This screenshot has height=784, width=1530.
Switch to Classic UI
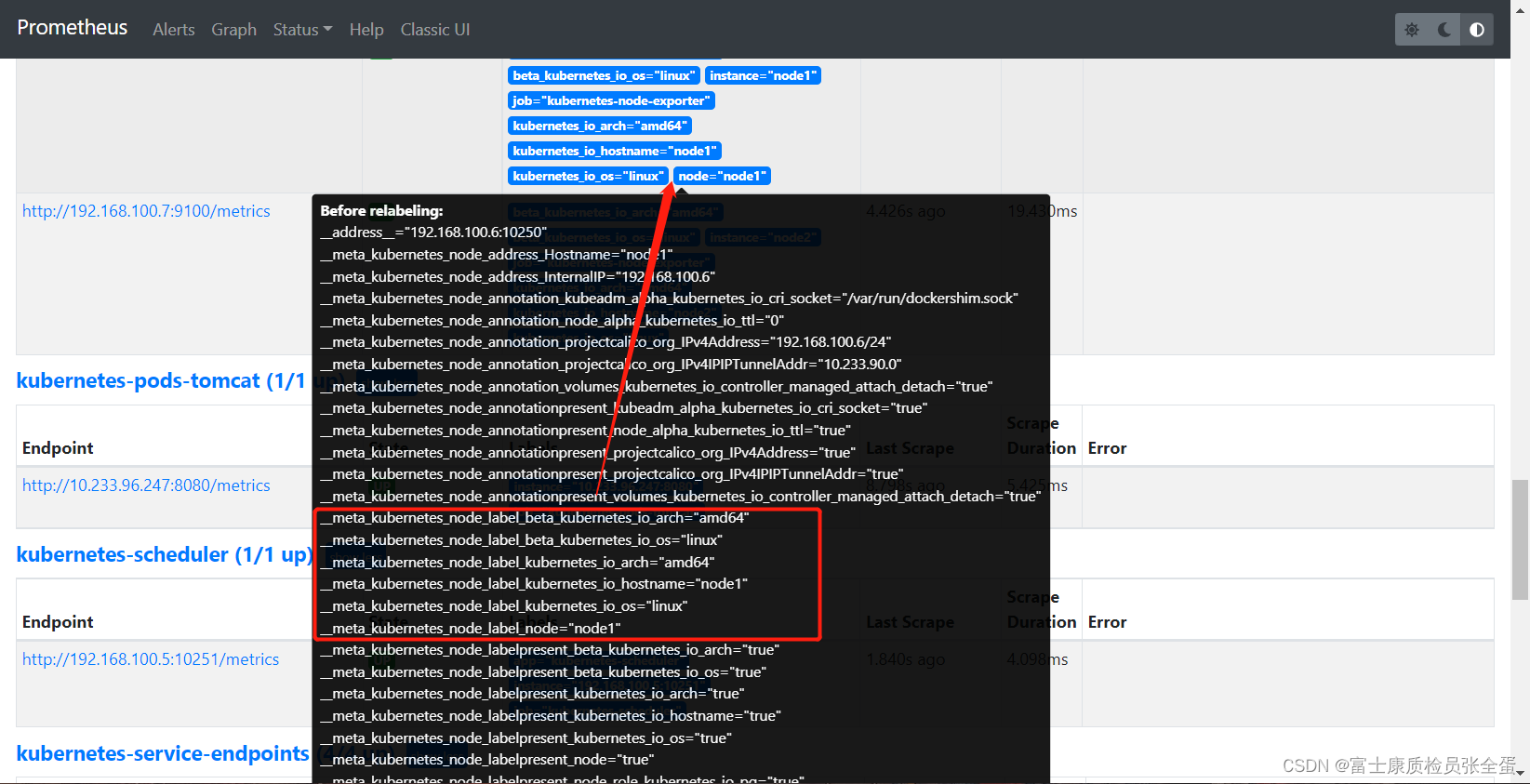pyautogui.click(x=435, y=30)
